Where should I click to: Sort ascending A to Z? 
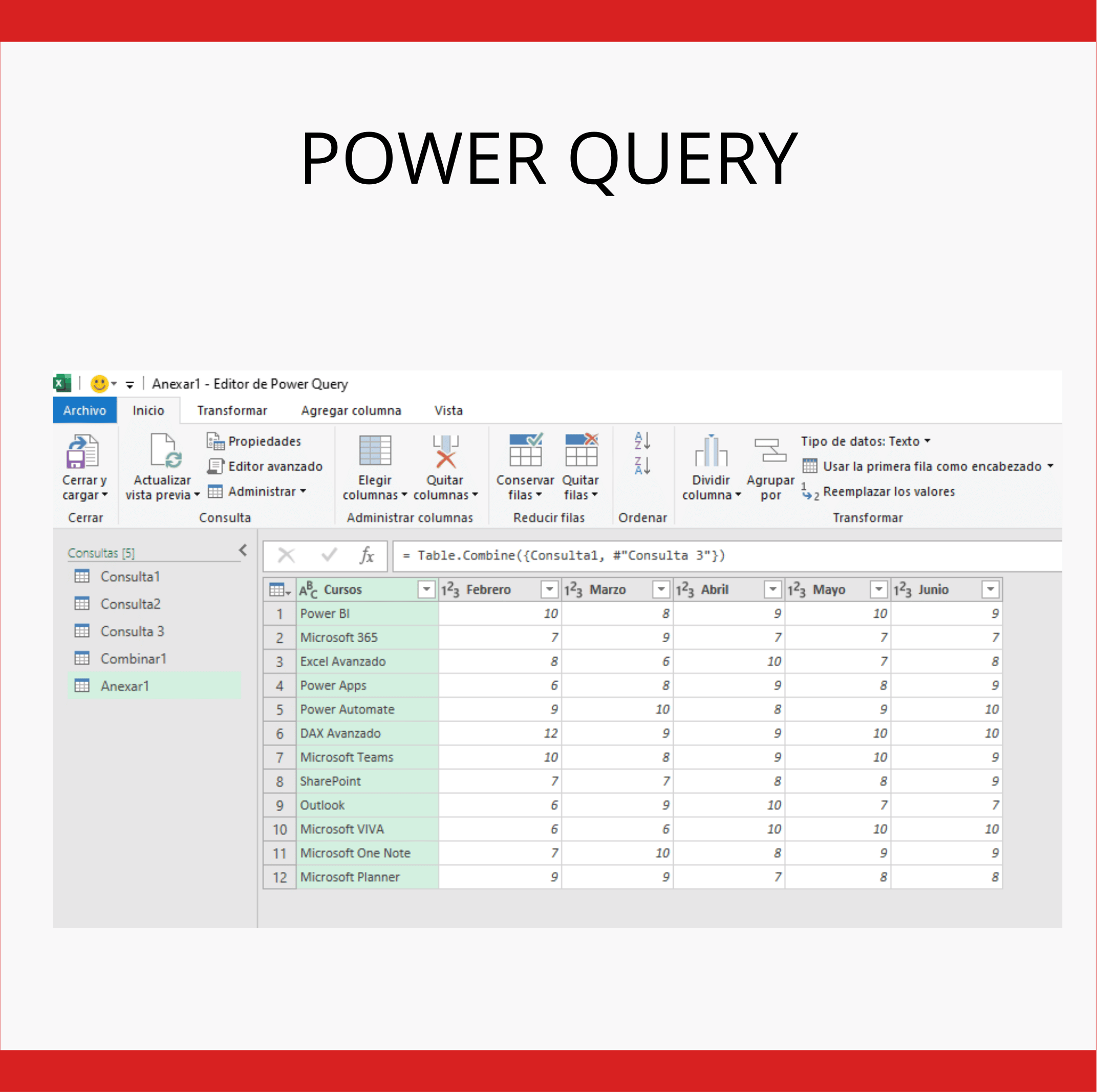click(642, 441)
